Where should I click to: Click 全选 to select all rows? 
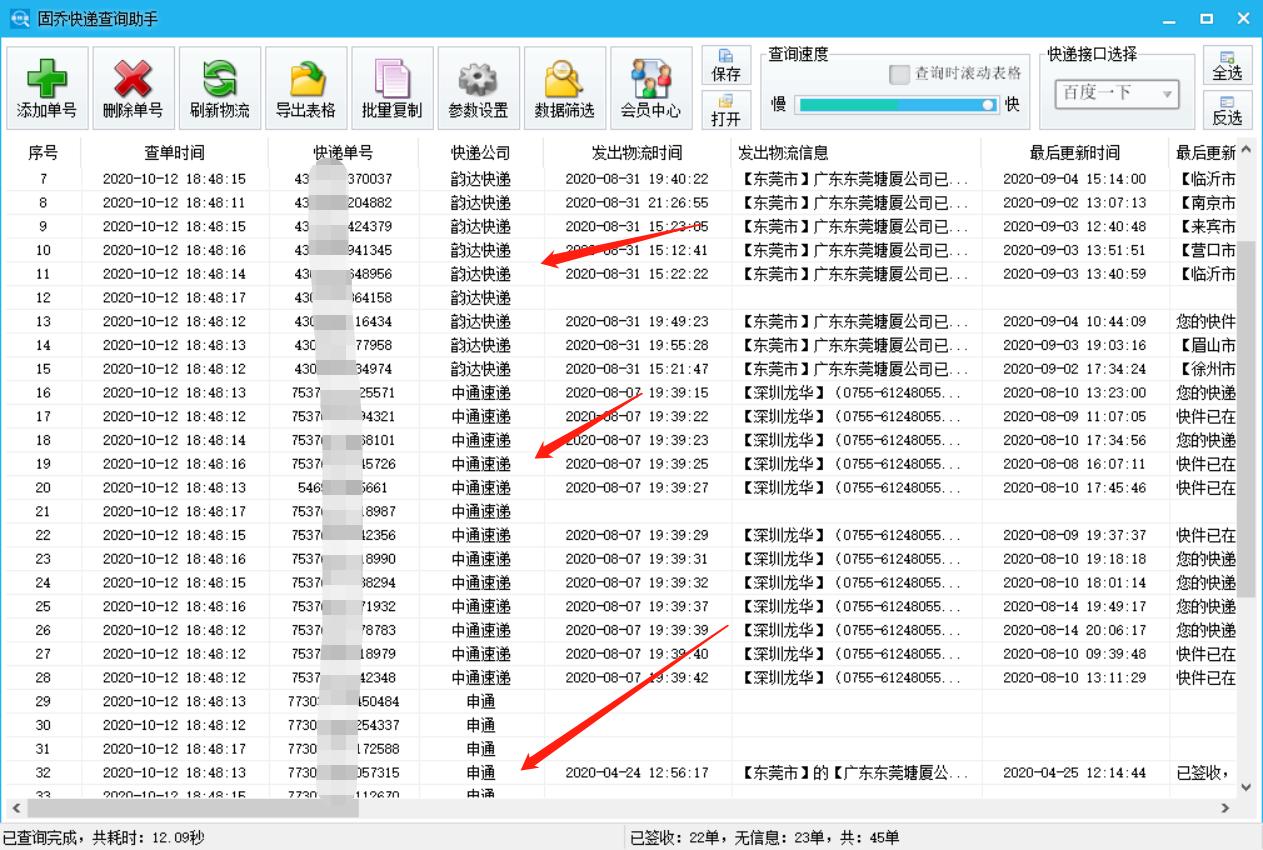pyautogui.click(x=1232, y=65)
